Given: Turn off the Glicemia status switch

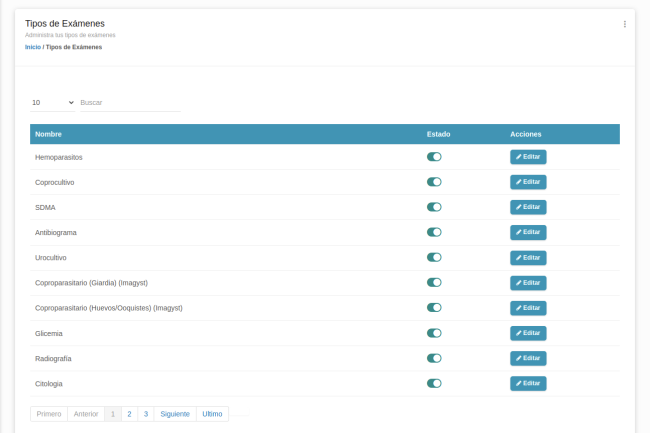Looking at the screenshot, I should [x=434, y=333].
